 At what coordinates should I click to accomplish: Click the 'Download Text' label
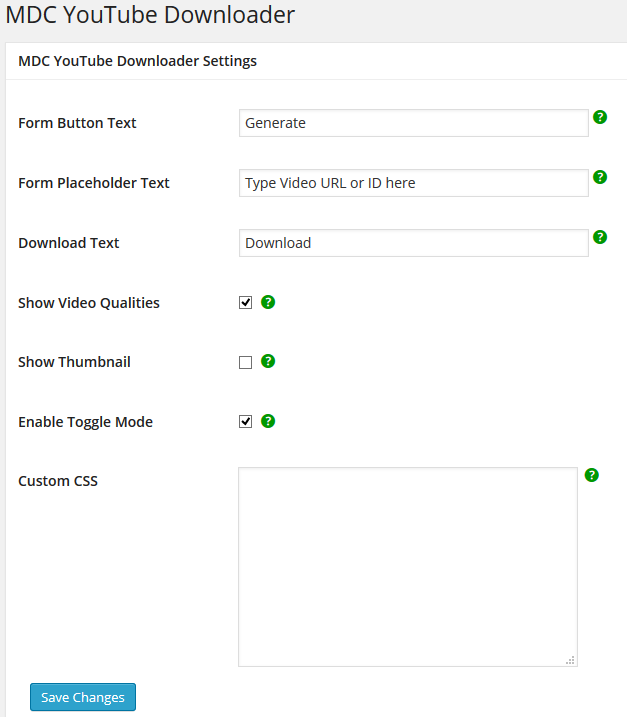click(x=69, y=243)
